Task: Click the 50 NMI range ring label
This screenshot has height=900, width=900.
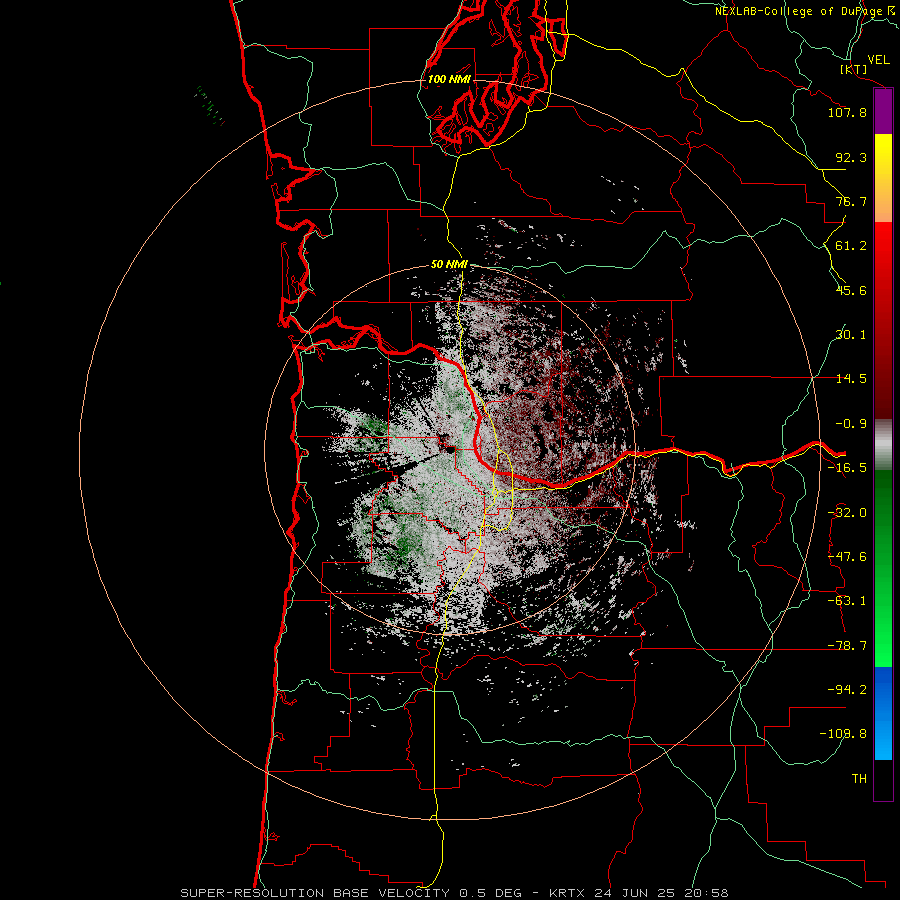Action: 449,265
